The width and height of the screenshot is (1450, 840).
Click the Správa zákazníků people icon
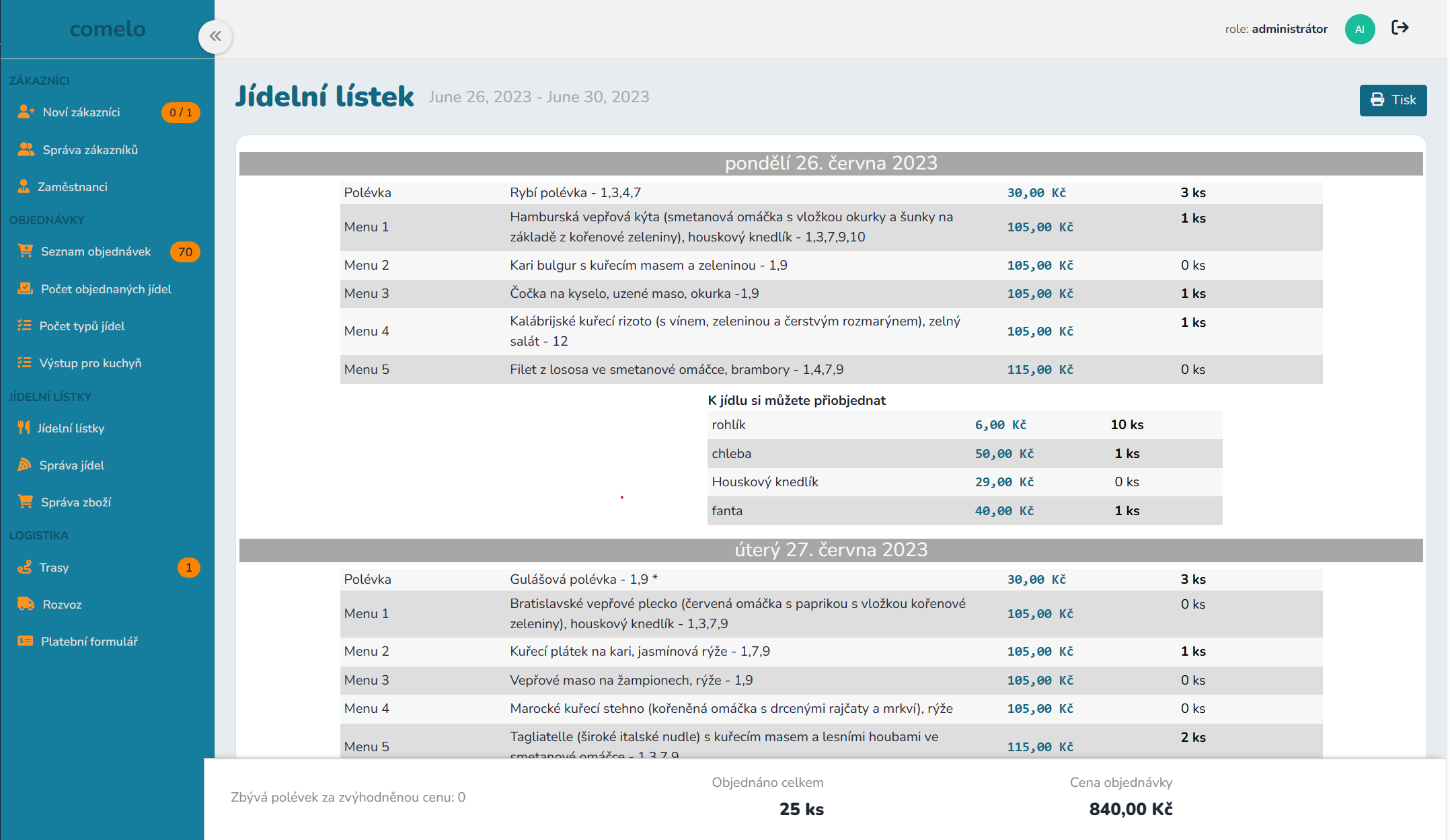[26, 149]
